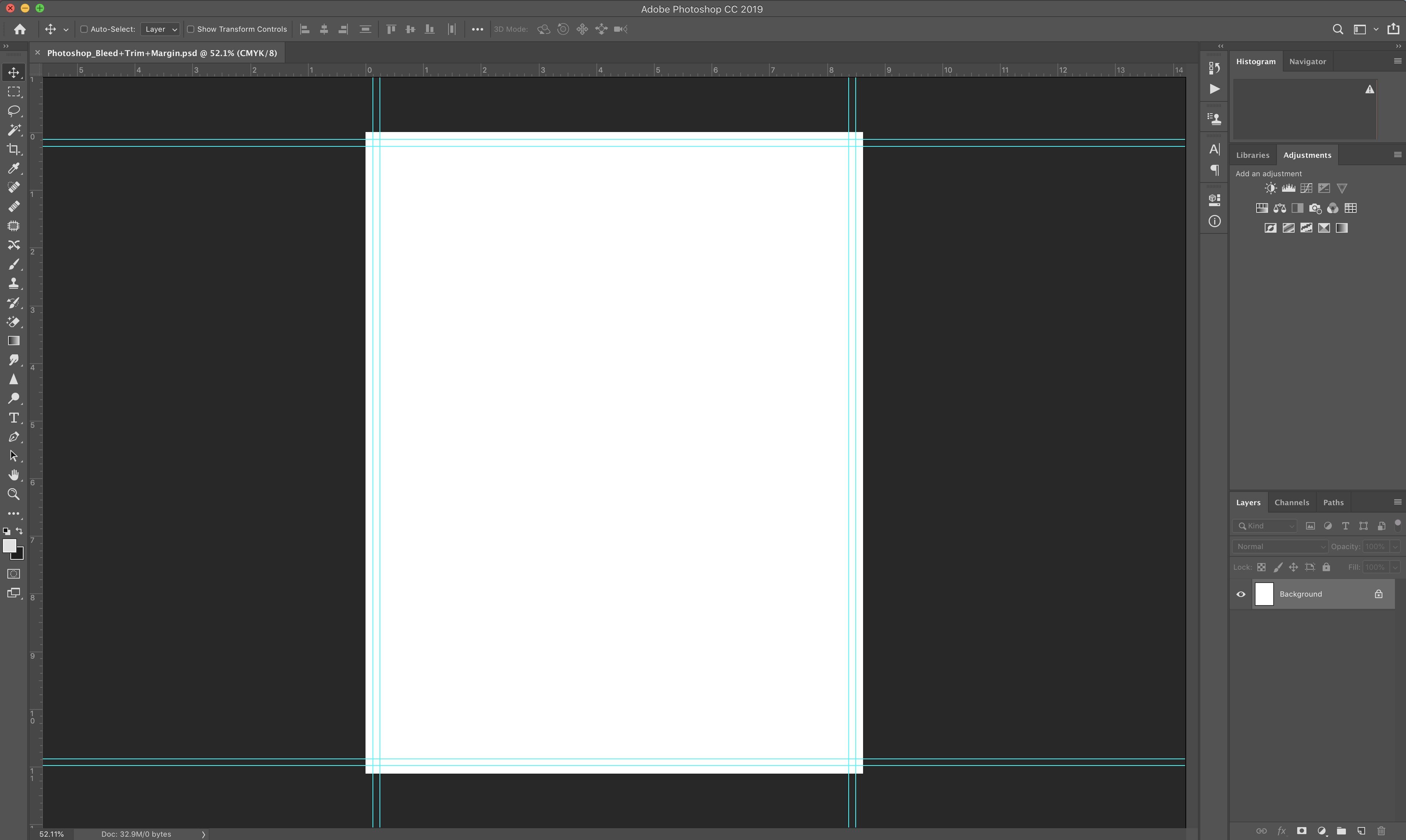This screenshot has width=1406, height=840.
Task: Switch to the Channels tab
Action: pyautogui.click(x=1292, y=502)
